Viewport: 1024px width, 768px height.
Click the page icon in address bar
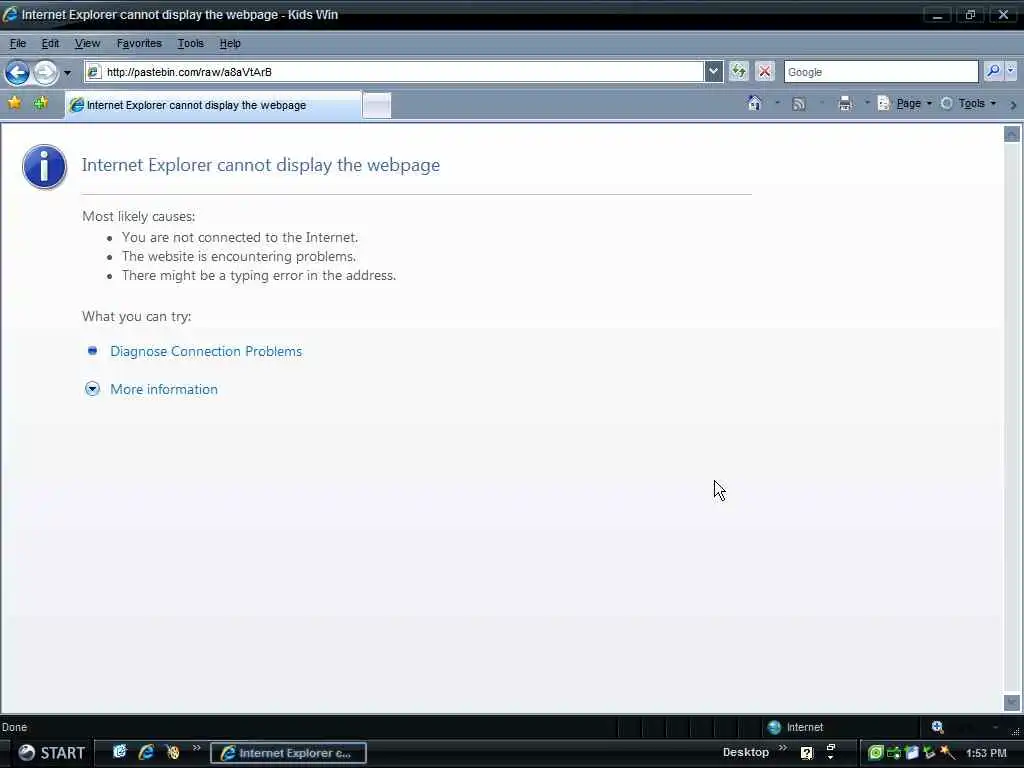93,72
